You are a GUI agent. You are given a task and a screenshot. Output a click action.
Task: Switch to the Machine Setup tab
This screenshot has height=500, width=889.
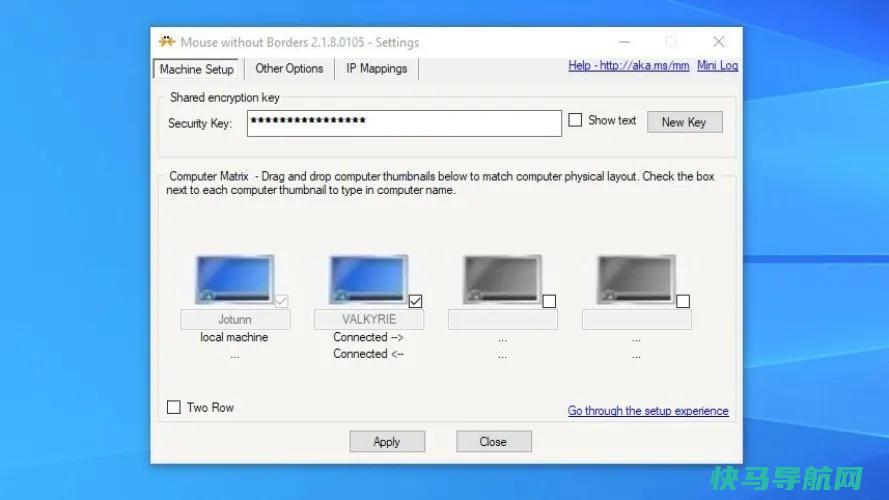197,69
